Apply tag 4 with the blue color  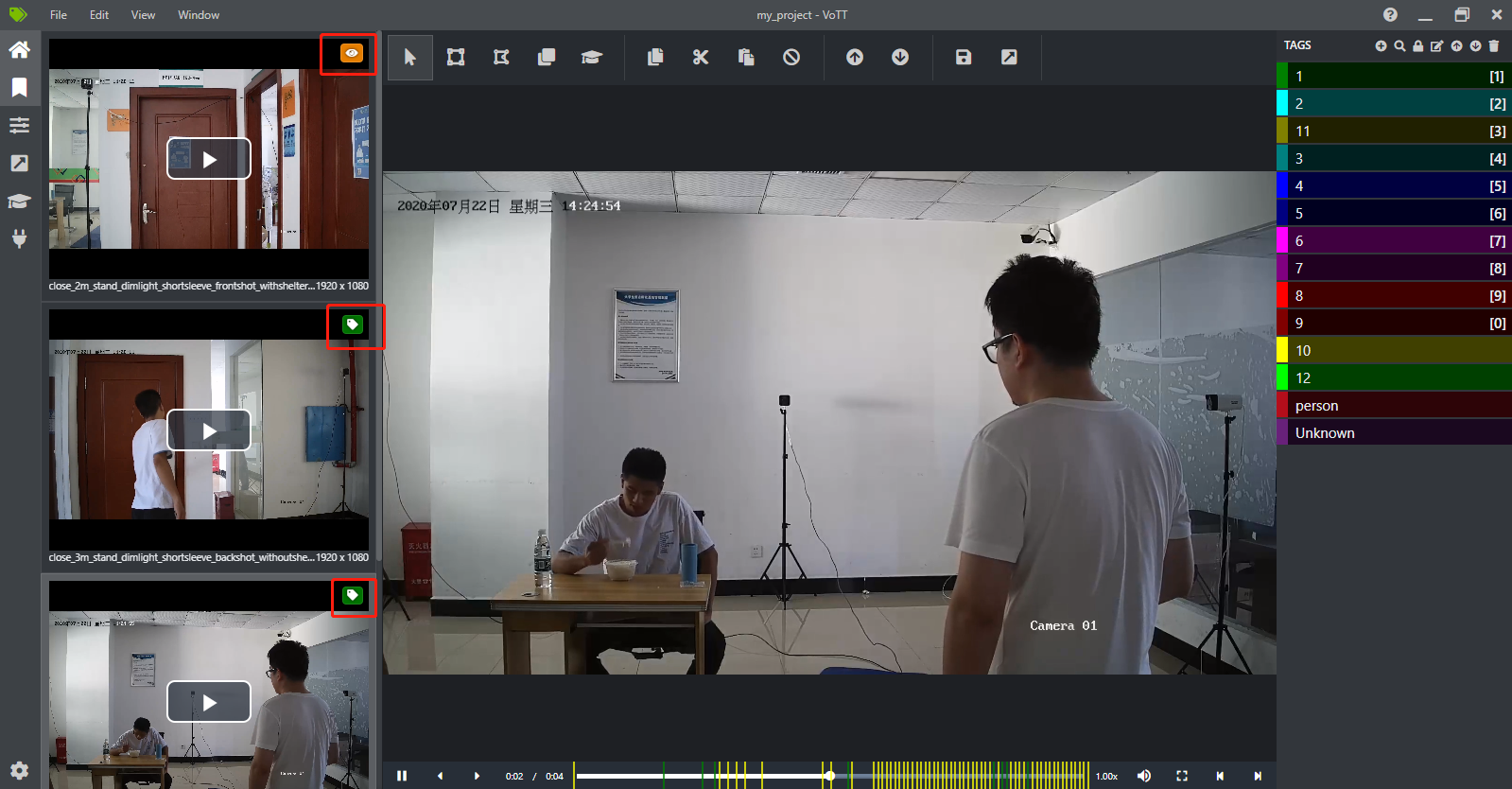[x=1394, y=185]
